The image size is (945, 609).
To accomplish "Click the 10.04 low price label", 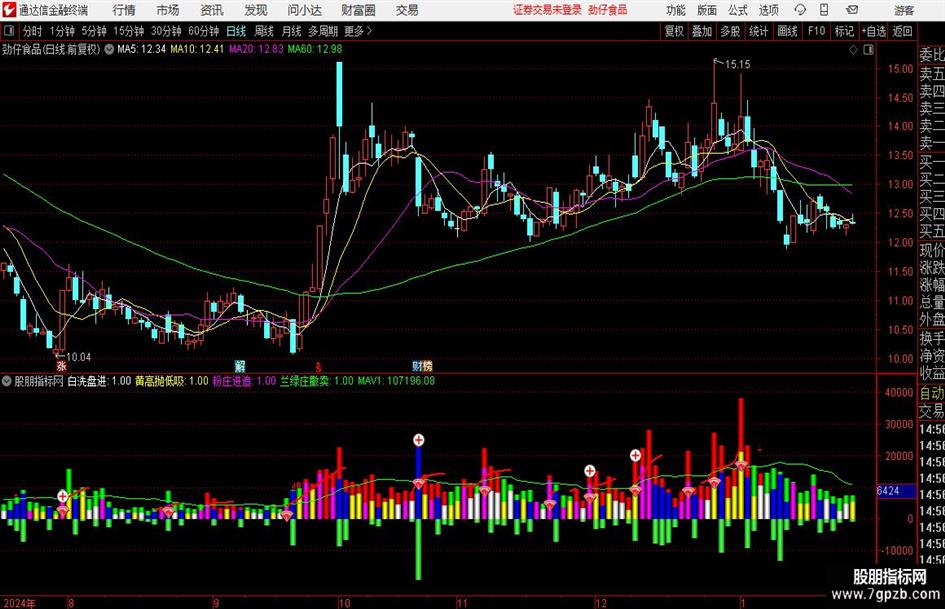I will (78, 357).
